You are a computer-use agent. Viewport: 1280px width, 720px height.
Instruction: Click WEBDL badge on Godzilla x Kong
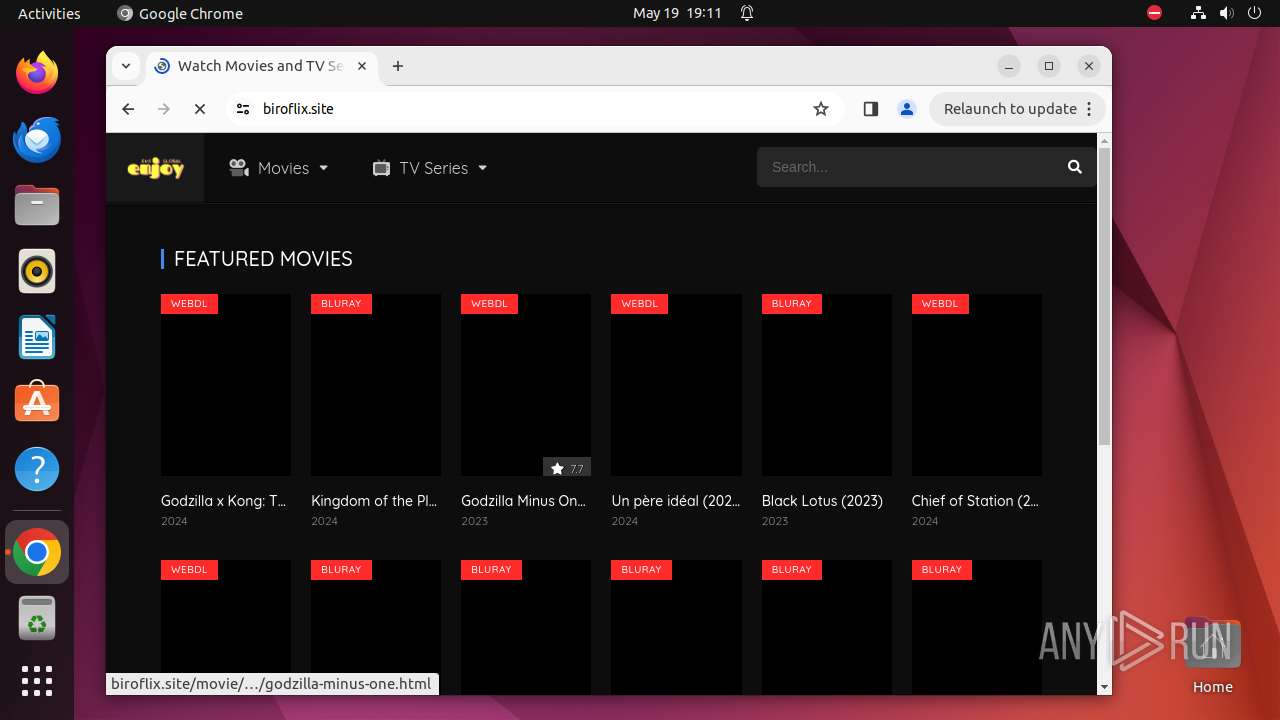pyautogui.click(x=189, y=304)
